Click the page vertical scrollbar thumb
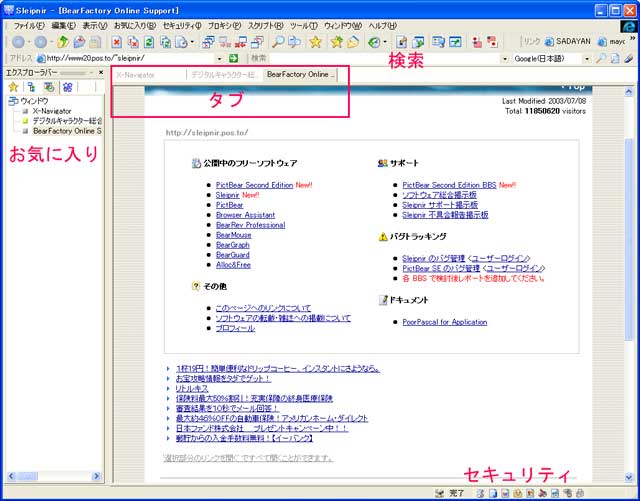Screen dimensions: 640x501 629,239
